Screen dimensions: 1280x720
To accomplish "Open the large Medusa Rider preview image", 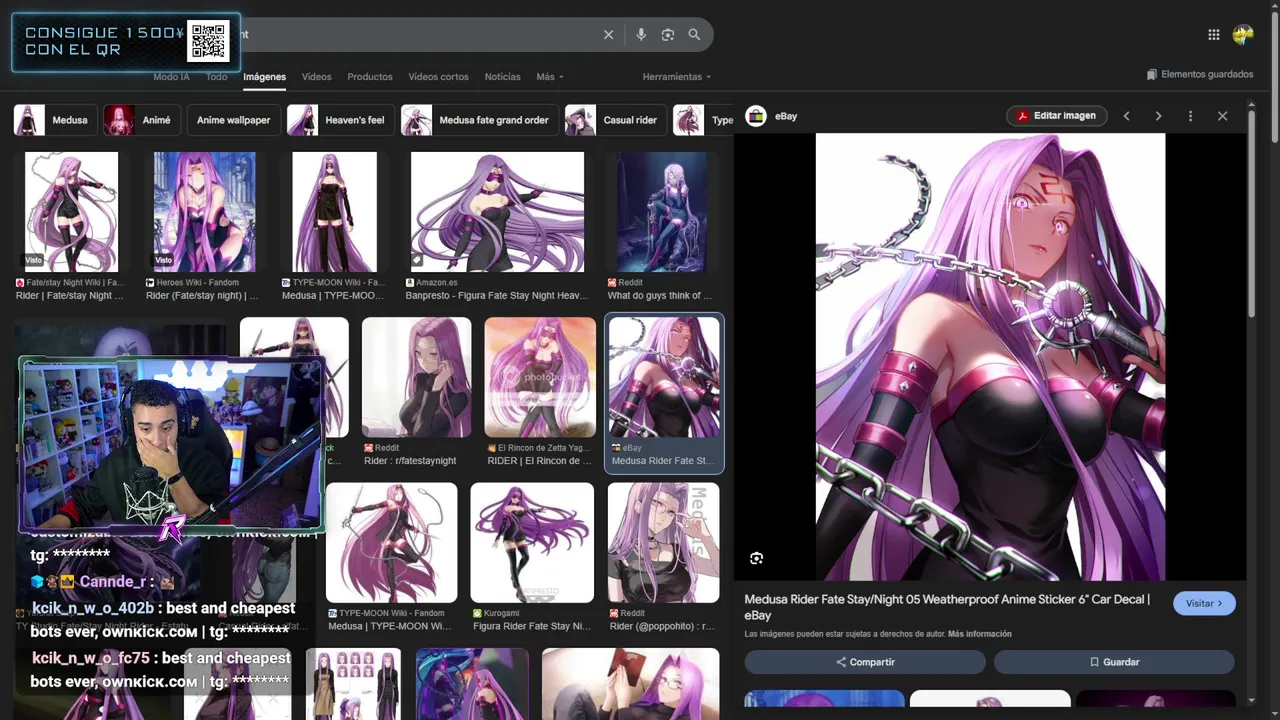I will (x=990, y=357).
